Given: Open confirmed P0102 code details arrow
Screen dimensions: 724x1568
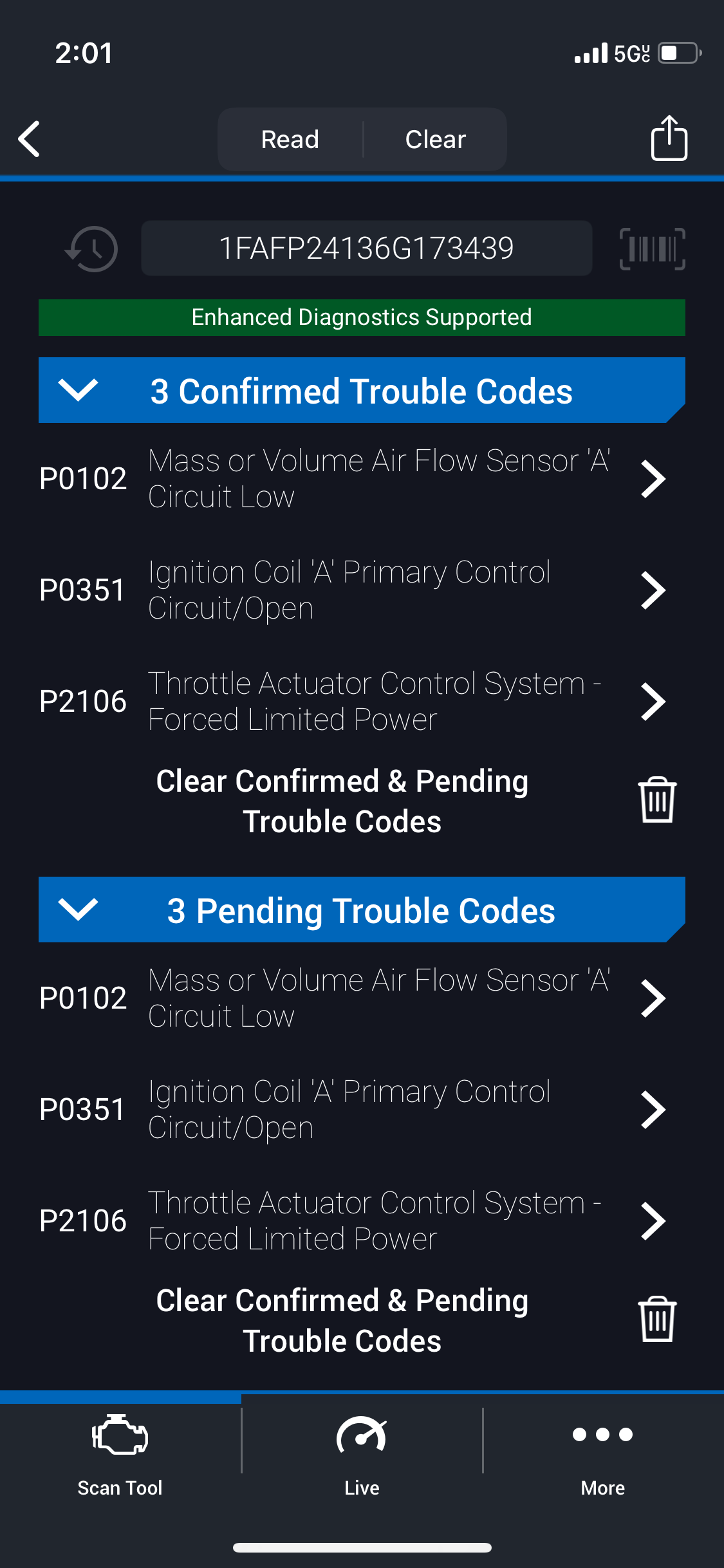Looking at the screenshot, I should click(653, 479).
